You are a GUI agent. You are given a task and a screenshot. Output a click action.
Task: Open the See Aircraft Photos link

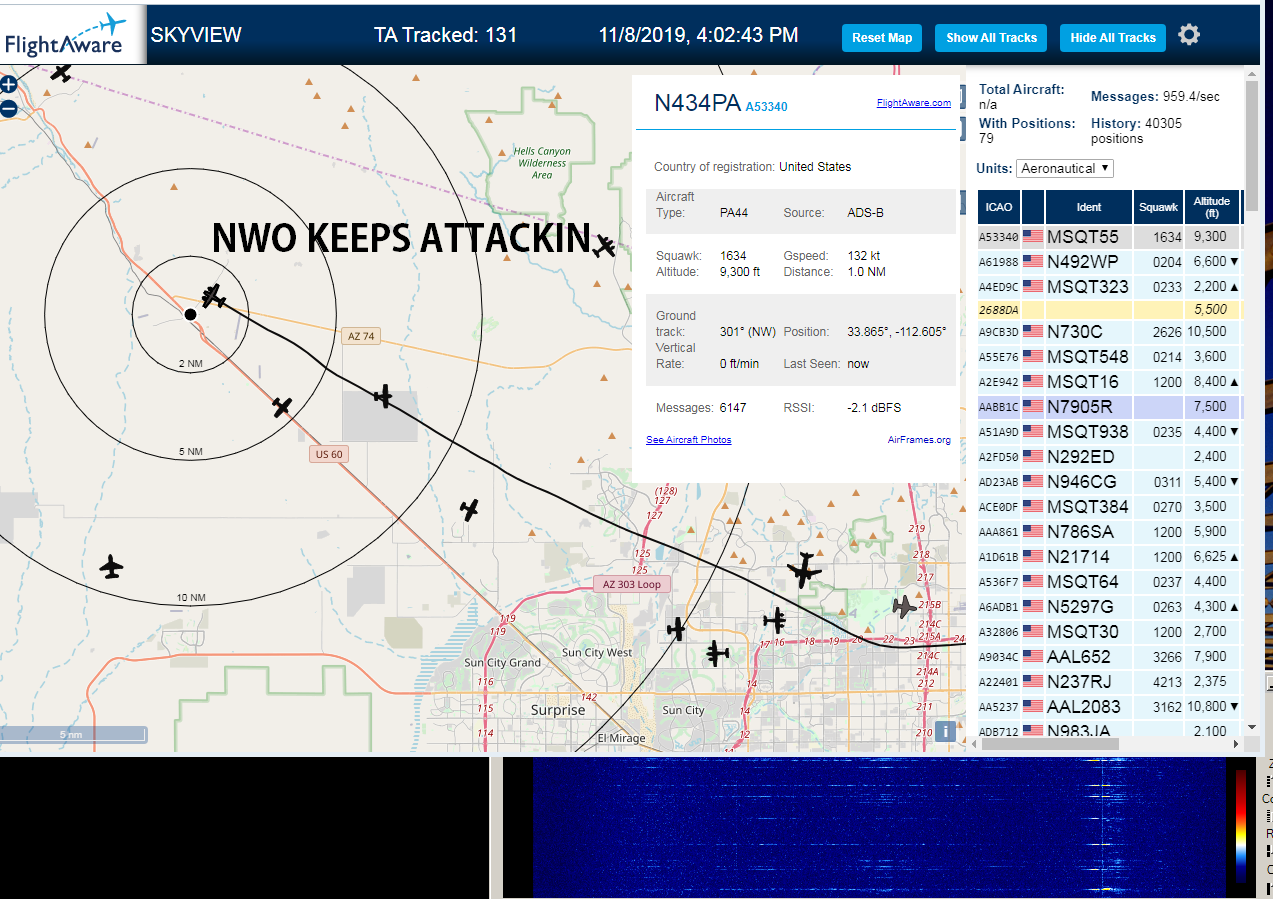click(688, 440)
